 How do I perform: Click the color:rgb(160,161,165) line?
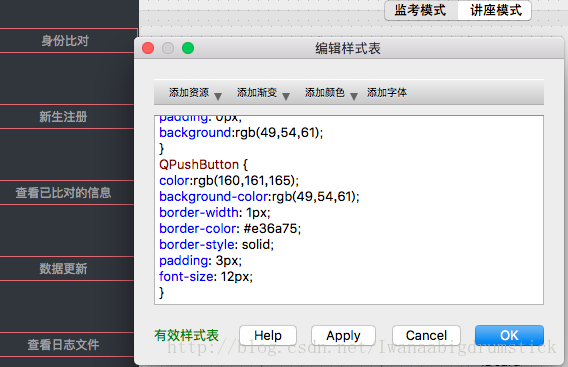coord(229,180)
